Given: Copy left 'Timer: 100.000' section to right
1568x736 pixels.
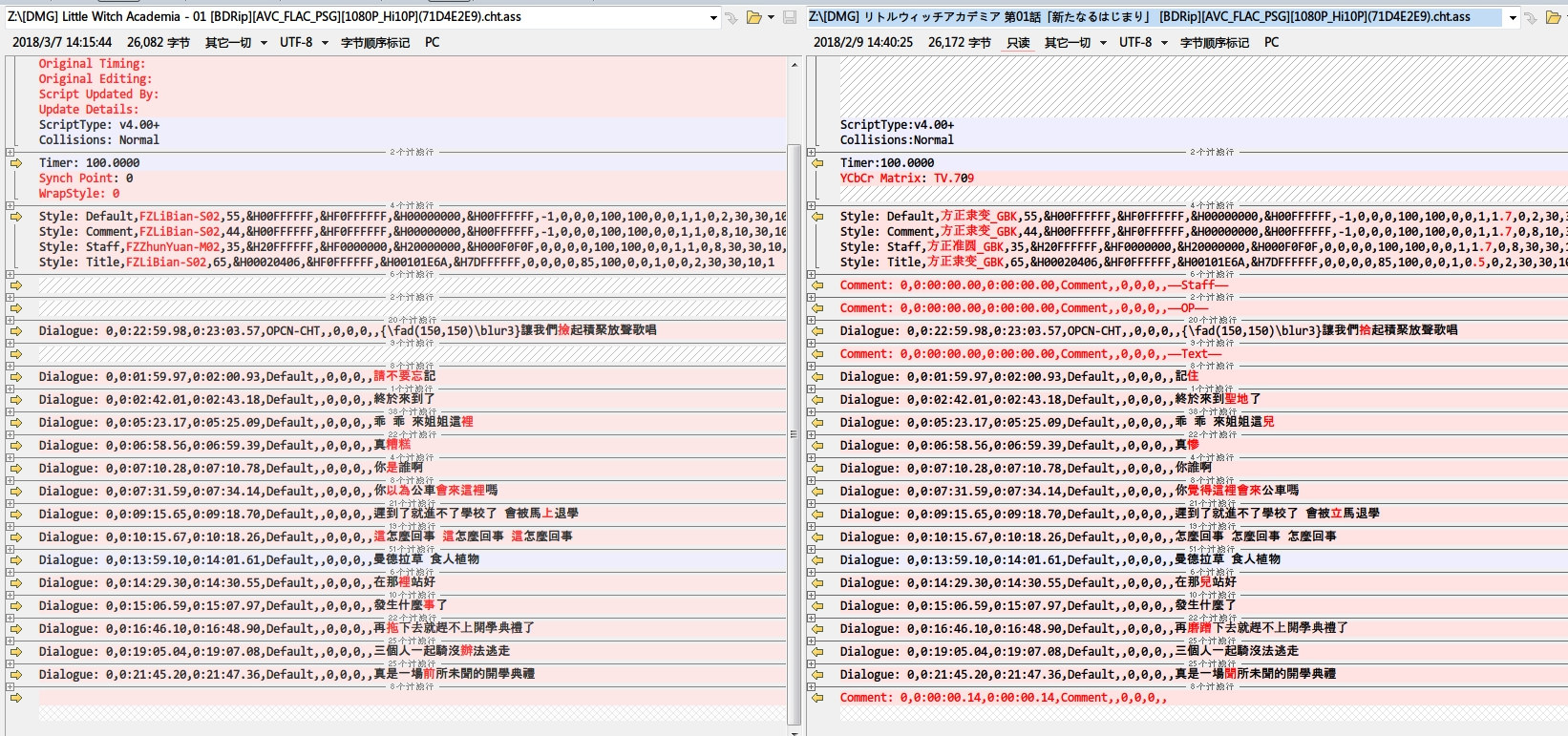Looking at the screenshot, I should [x=16, y=163].
